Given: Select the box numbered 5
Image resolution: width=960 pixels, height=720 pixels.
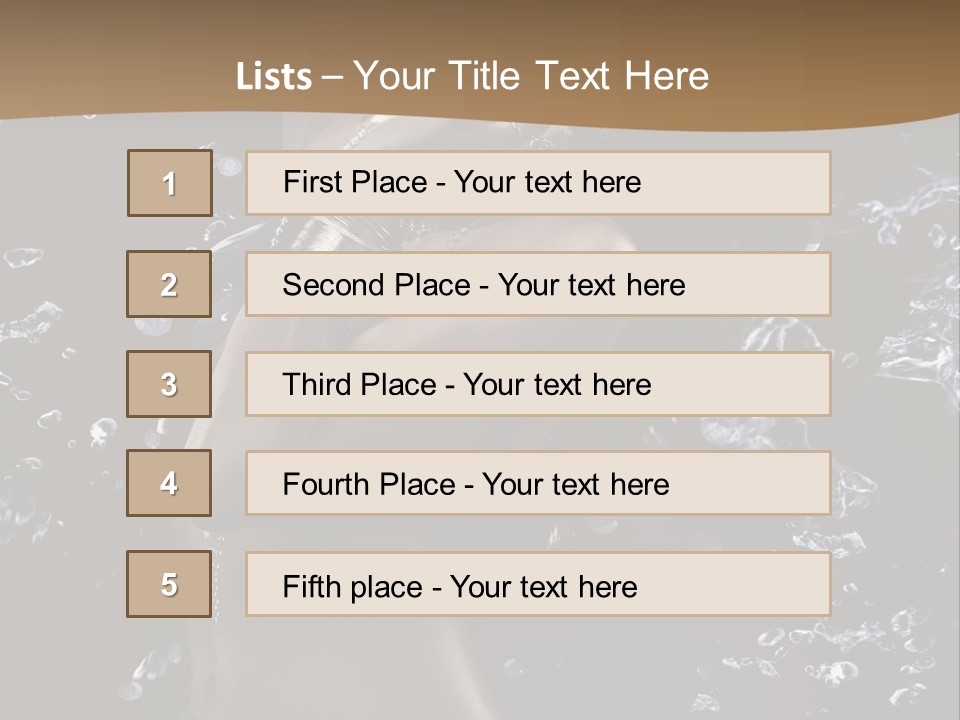Looking at the screenshot, I should (169, 584).
